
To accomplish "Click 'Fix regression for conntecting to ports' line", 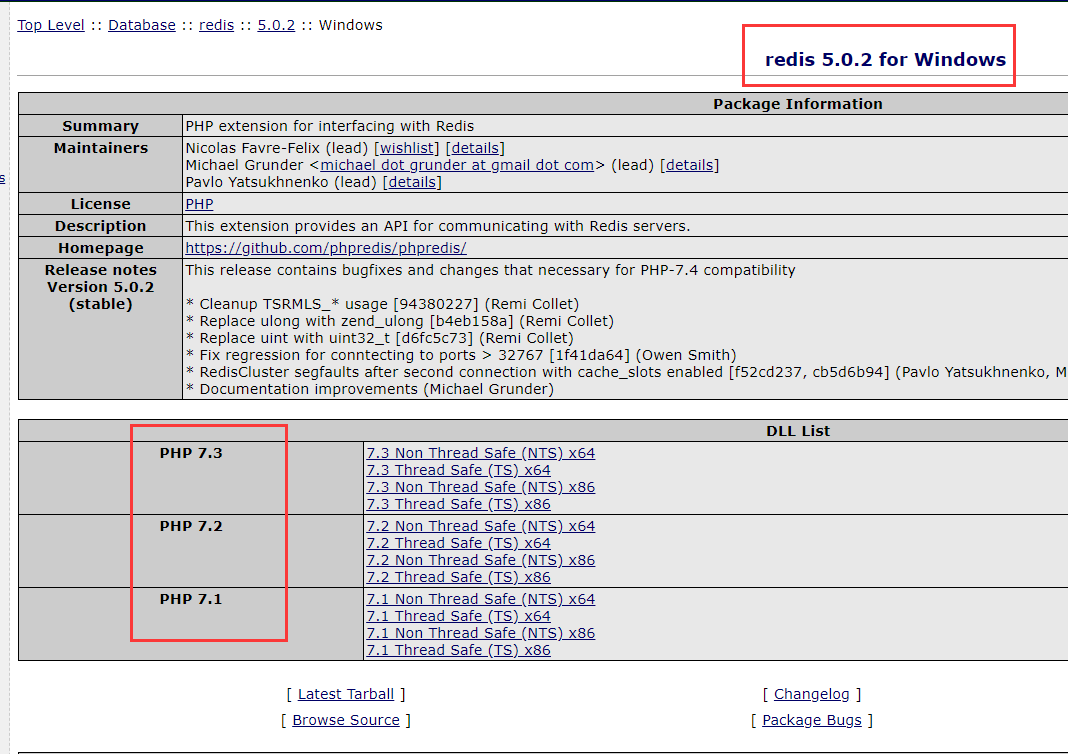I will pos(461,355).
